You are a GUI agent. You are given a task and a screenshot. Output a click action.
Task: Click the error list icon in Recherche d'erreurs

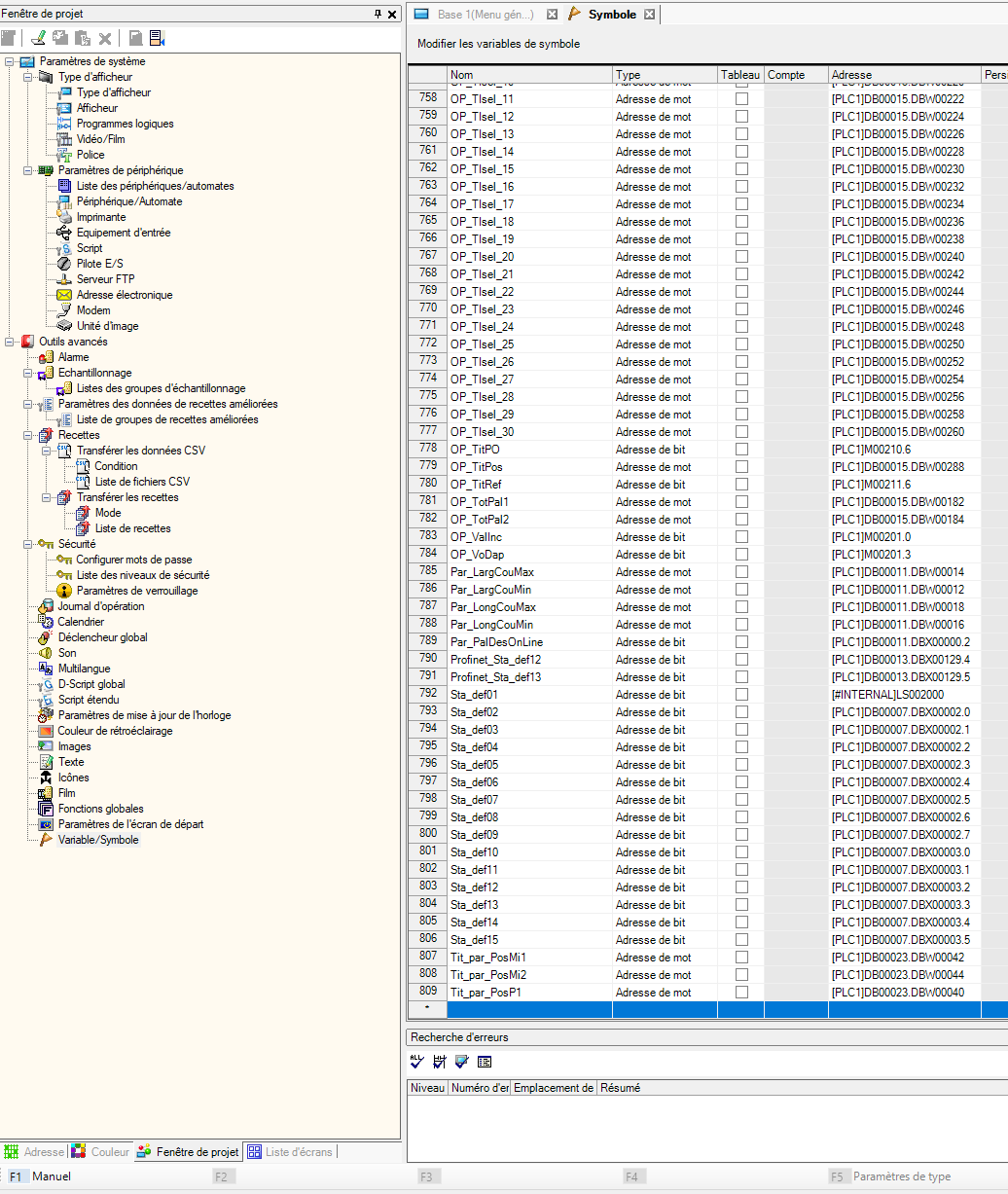485,1062
